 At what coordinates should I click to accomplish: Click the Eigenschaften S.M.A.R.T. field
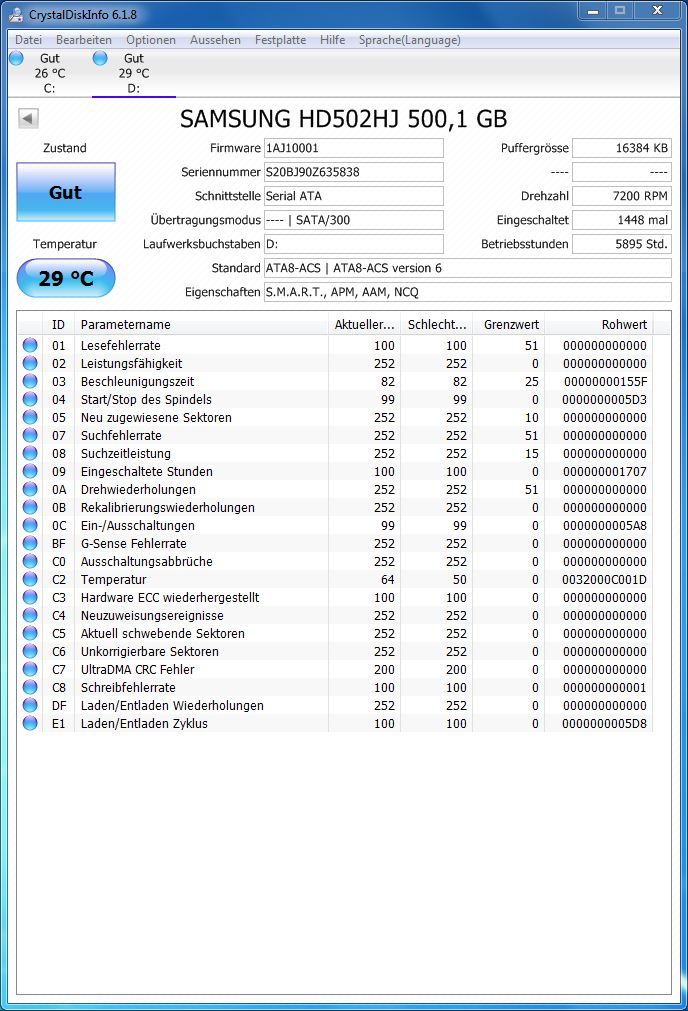(467, 292)
